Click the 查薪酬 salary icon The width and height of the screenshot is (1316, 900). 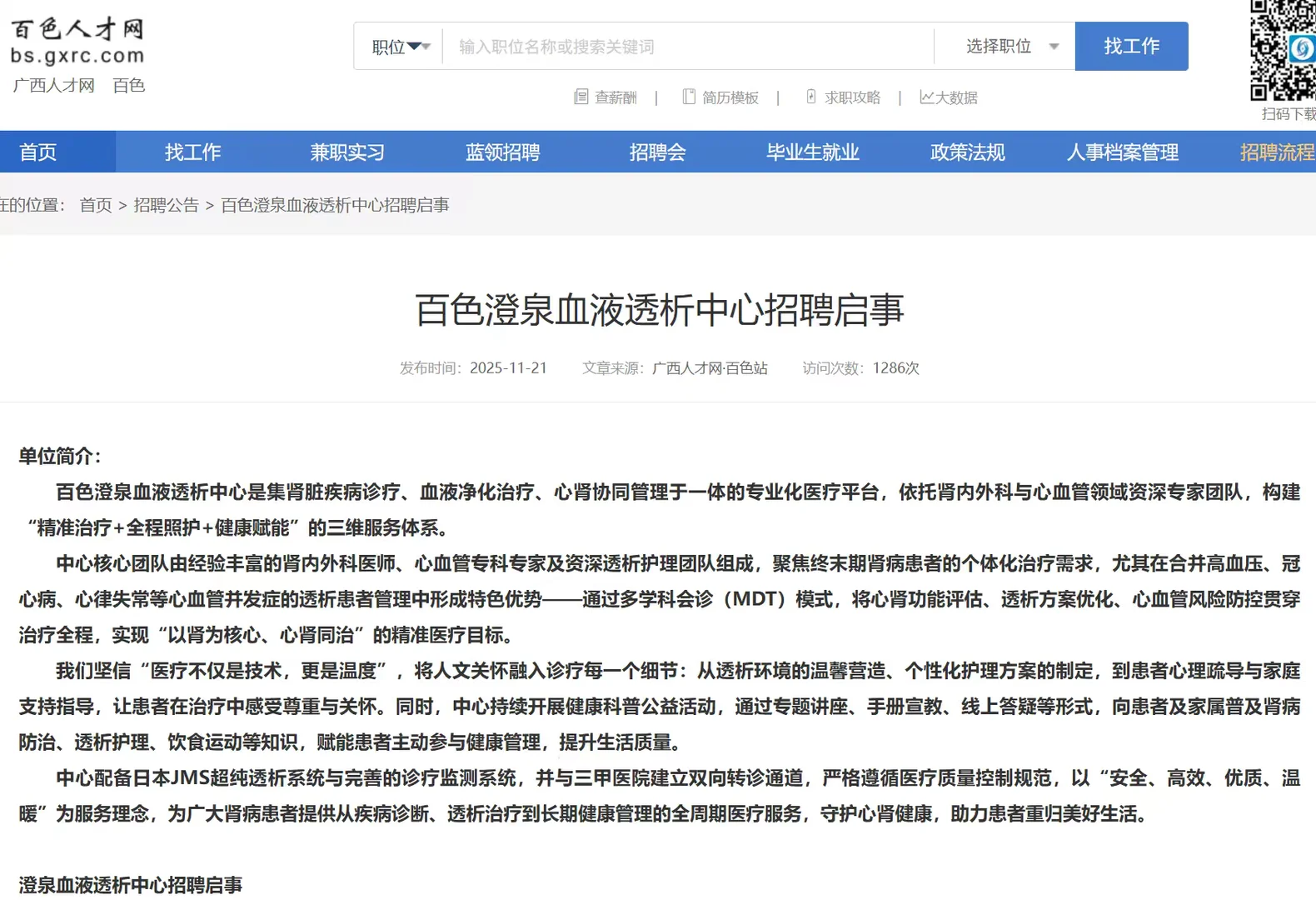tap(581, 97)
